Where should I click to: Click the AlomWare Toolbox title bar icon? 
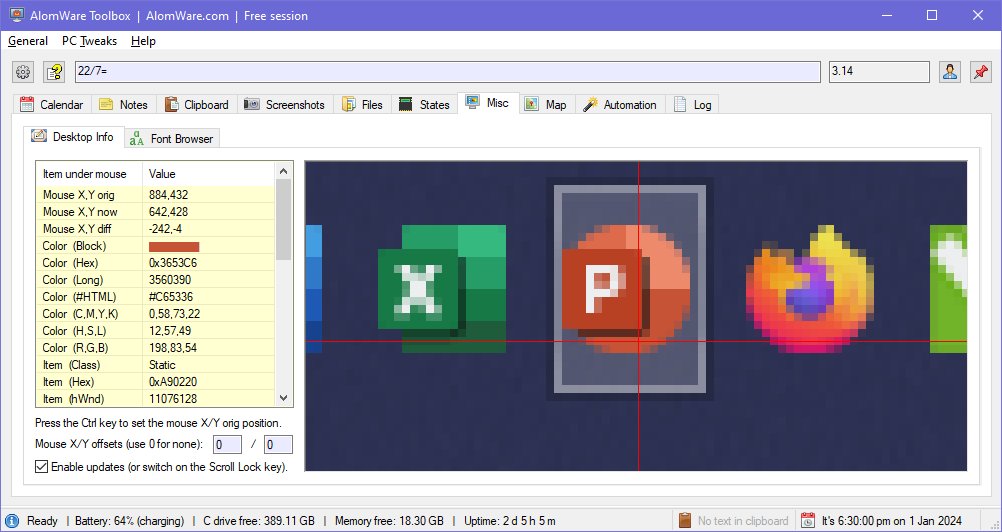pyautogui.click(x=17, y=15)
